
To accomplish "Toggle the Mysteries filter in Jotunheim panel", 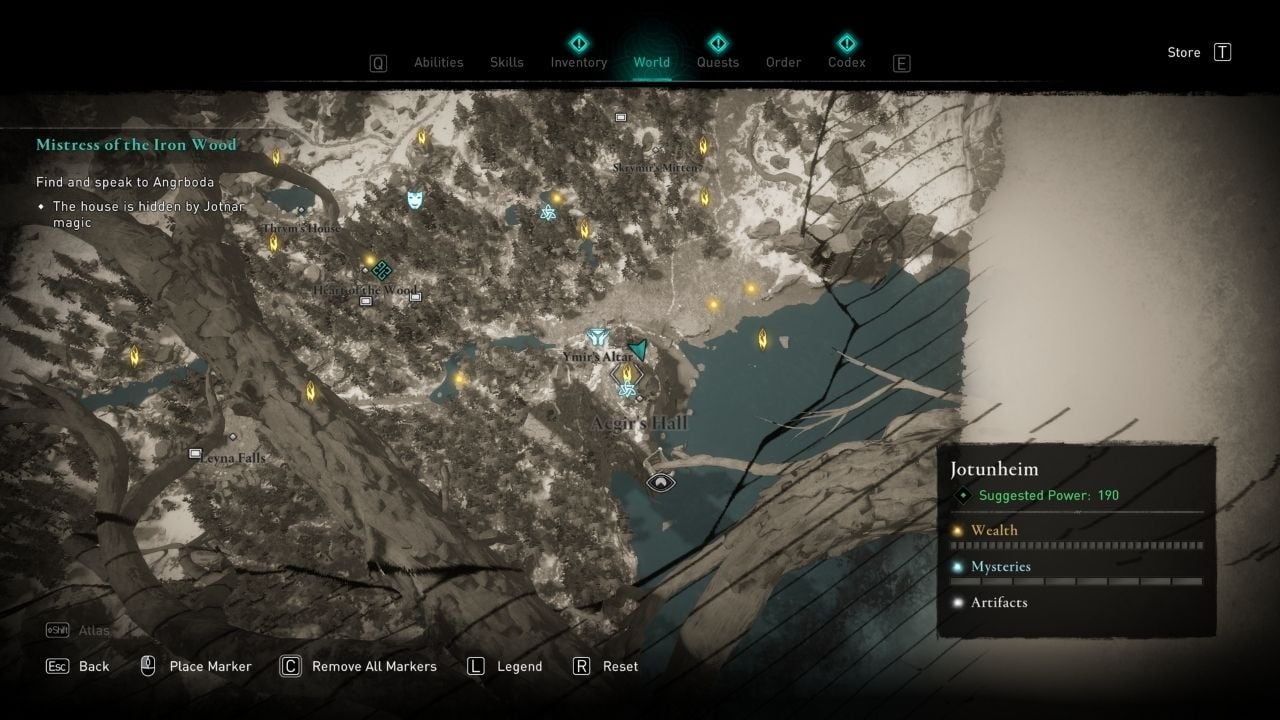I will pyautogui.click(x=1000, y=566).
